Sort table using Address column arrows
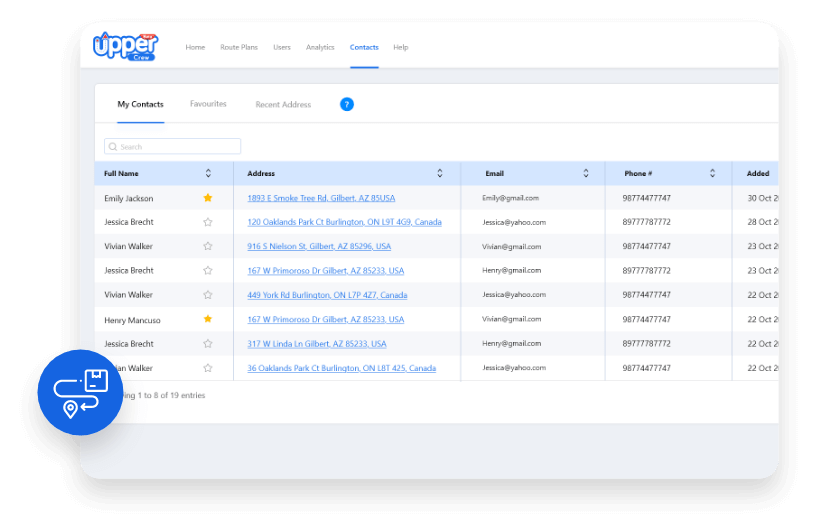The image size is (816, 531). 440,173
